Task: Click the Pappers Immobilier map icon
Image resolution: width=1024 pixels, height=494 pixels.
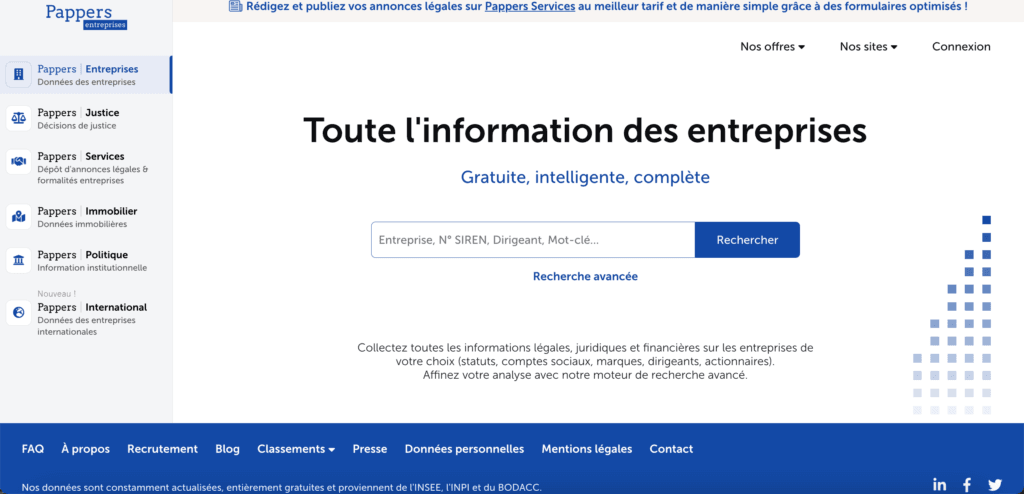Action: click(19, 216)
